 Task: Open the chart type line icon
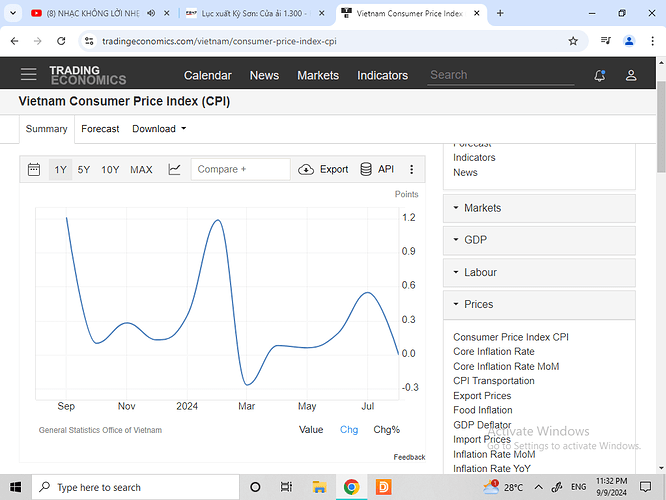(x=175, y=169)
